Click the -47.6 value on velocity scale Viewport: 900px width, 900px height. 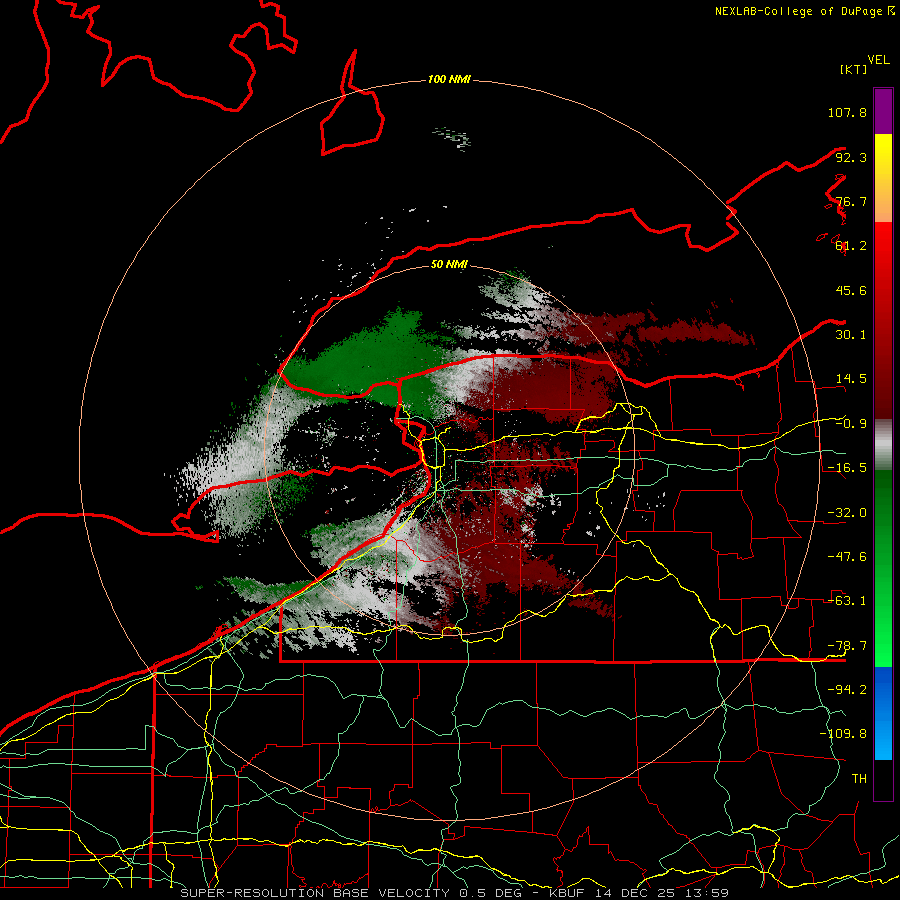click(847, 557)
